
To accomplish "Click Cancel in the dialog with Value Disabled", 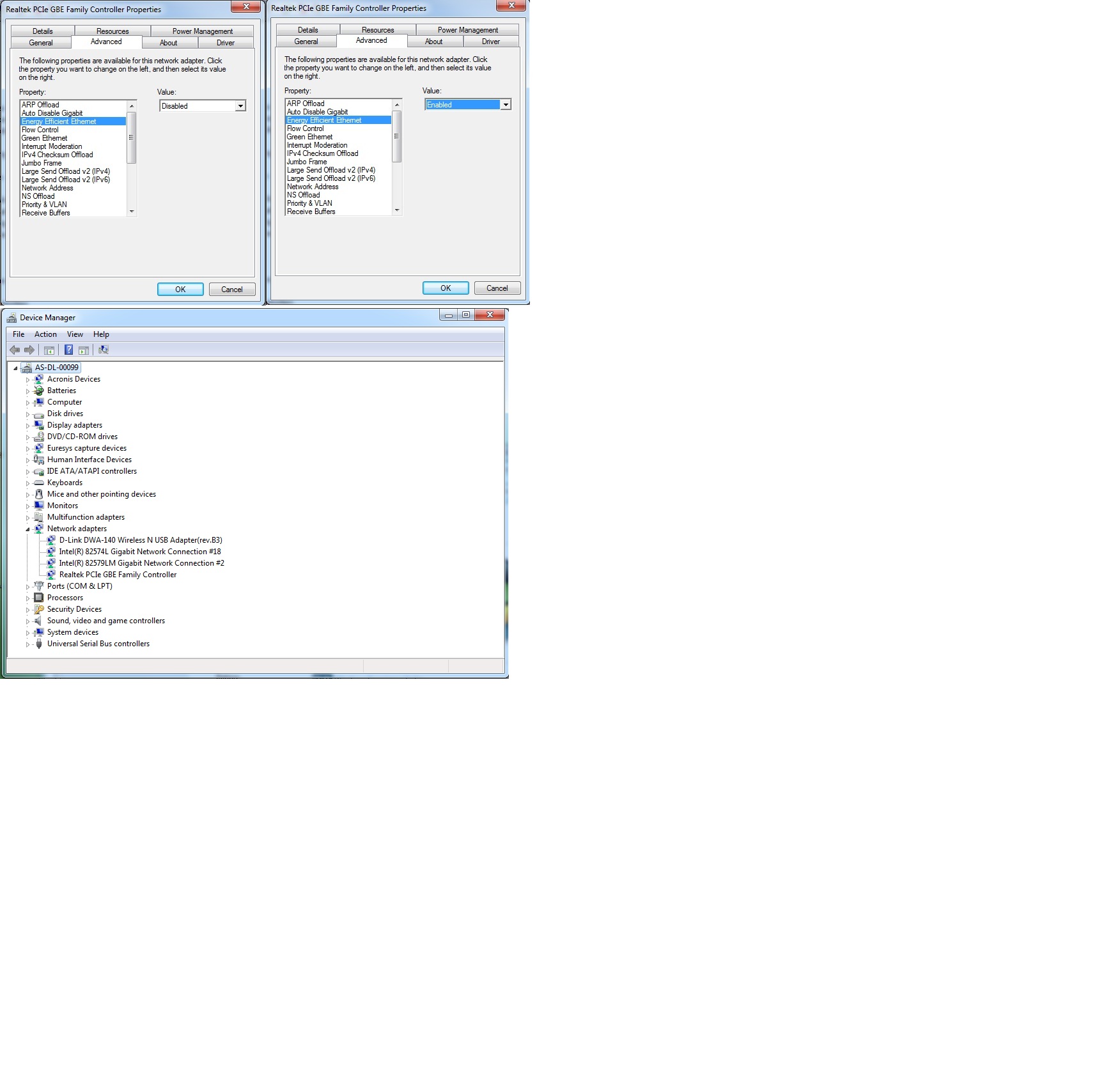I will point(232,290).
